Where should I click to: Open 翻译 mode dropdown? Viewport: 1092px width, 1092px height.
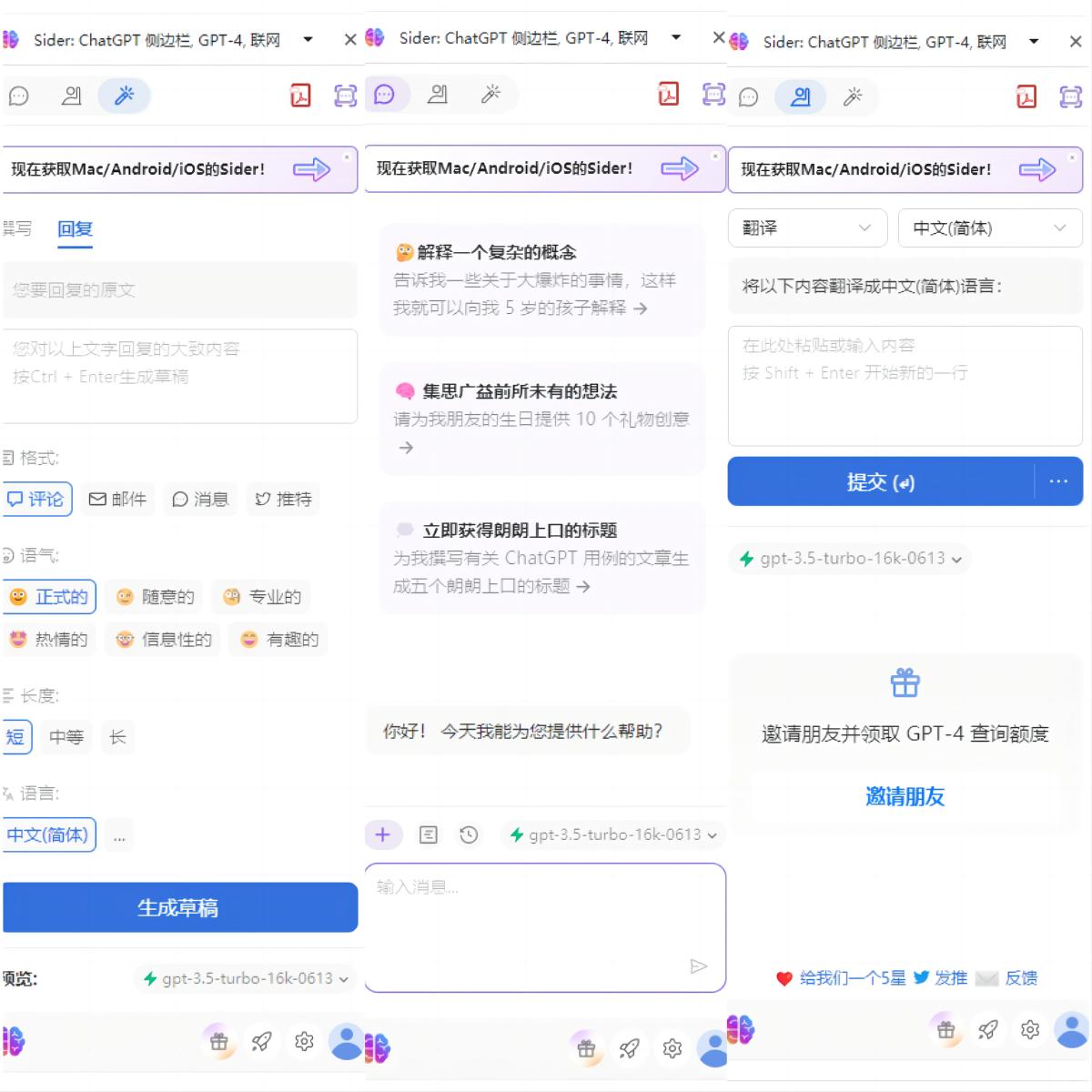tap(807, 228)
